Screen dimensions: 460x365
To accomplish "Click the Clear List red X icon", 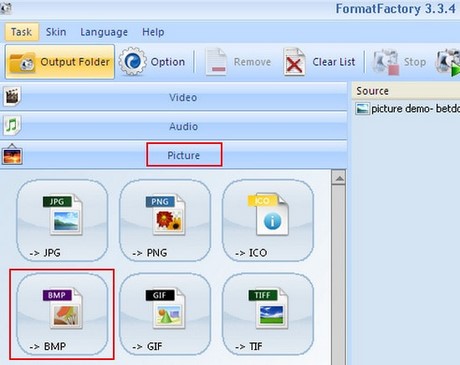I will (294, 62).
